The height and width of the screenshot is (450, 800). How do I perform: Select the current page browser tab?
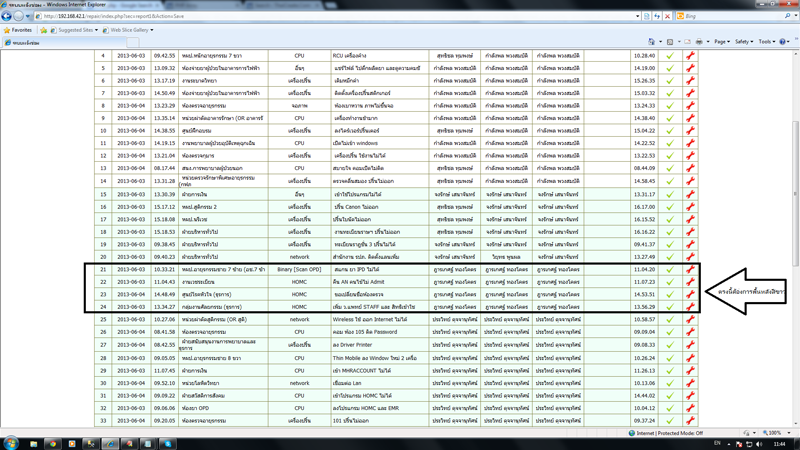point(64,43)
